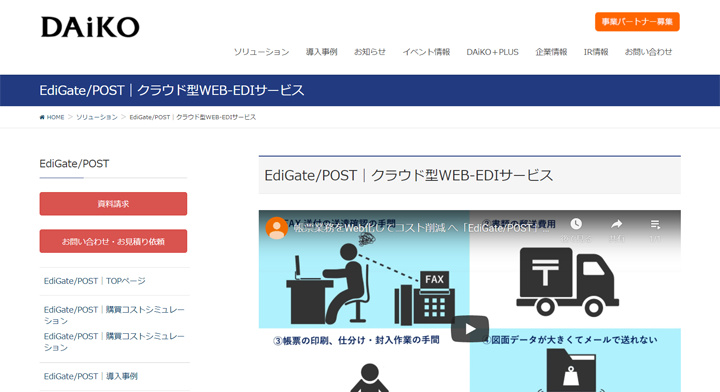Image resolution: width=720 pixels, height=392 pixels.
Task: Open the second 購買コストシミュレーション sidebar link
Action: 114,342
